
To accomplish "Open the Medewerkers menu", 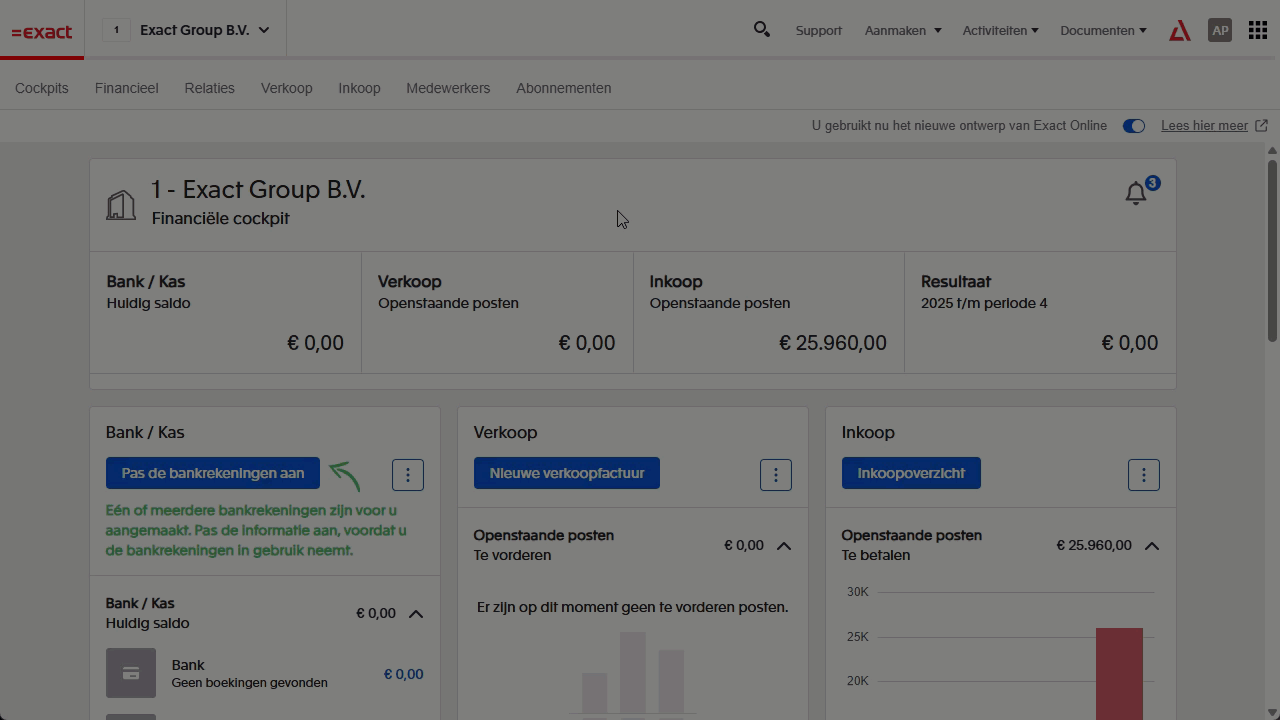I will (x=448, y=88).
